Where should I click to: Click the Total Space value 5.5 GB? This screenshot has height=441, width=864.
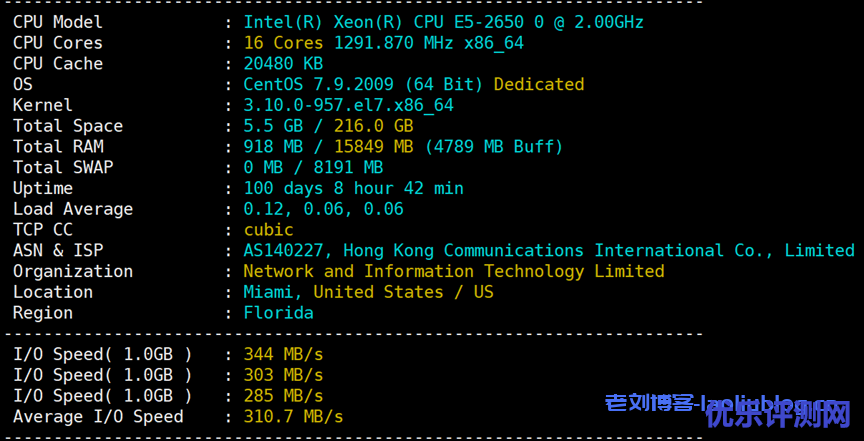pyautogui.click(x=273, y=126)
